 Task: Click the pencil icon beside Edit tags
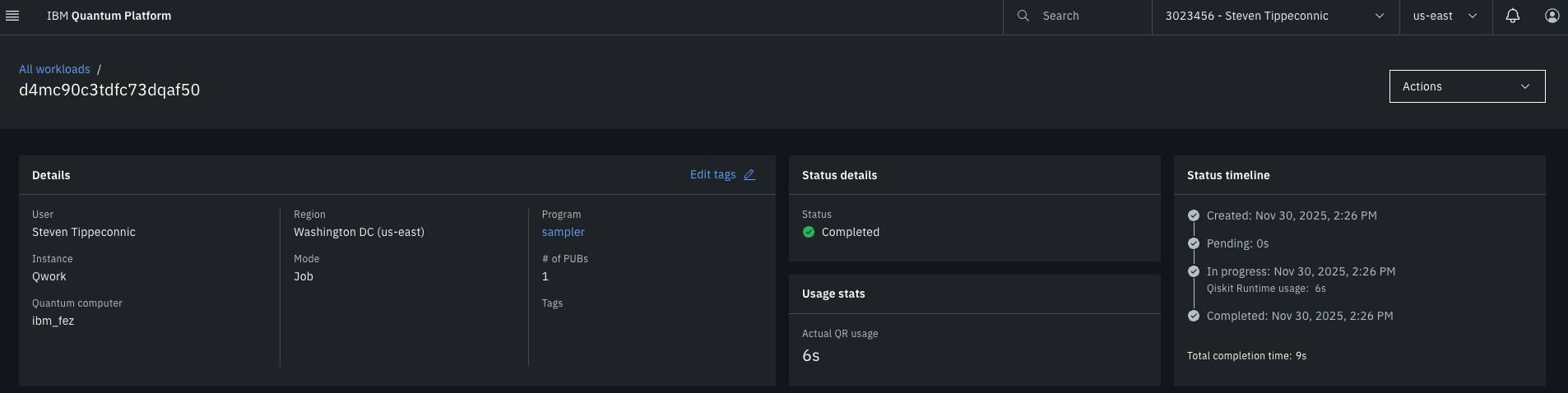pyautogui.click(x=749, y=174)
